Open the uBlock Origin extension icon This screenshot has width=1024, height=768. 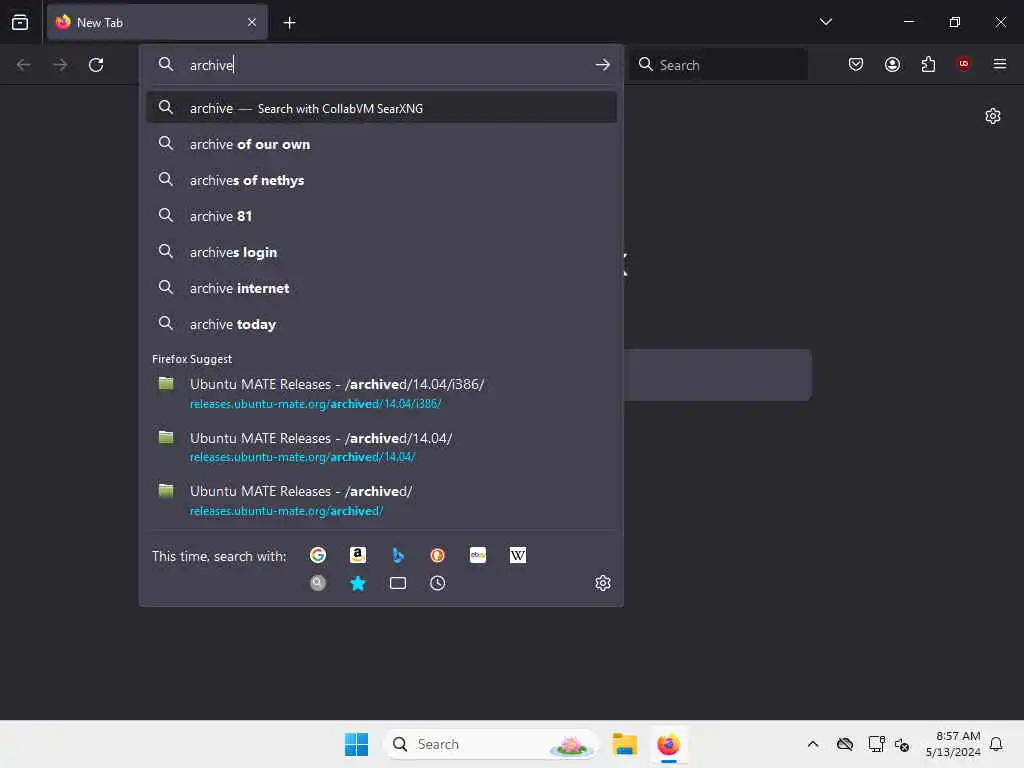click(963, 64)
